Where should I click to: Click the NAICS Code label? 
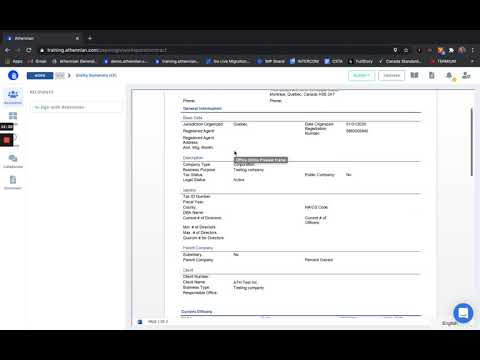click(x=316, y=207)
